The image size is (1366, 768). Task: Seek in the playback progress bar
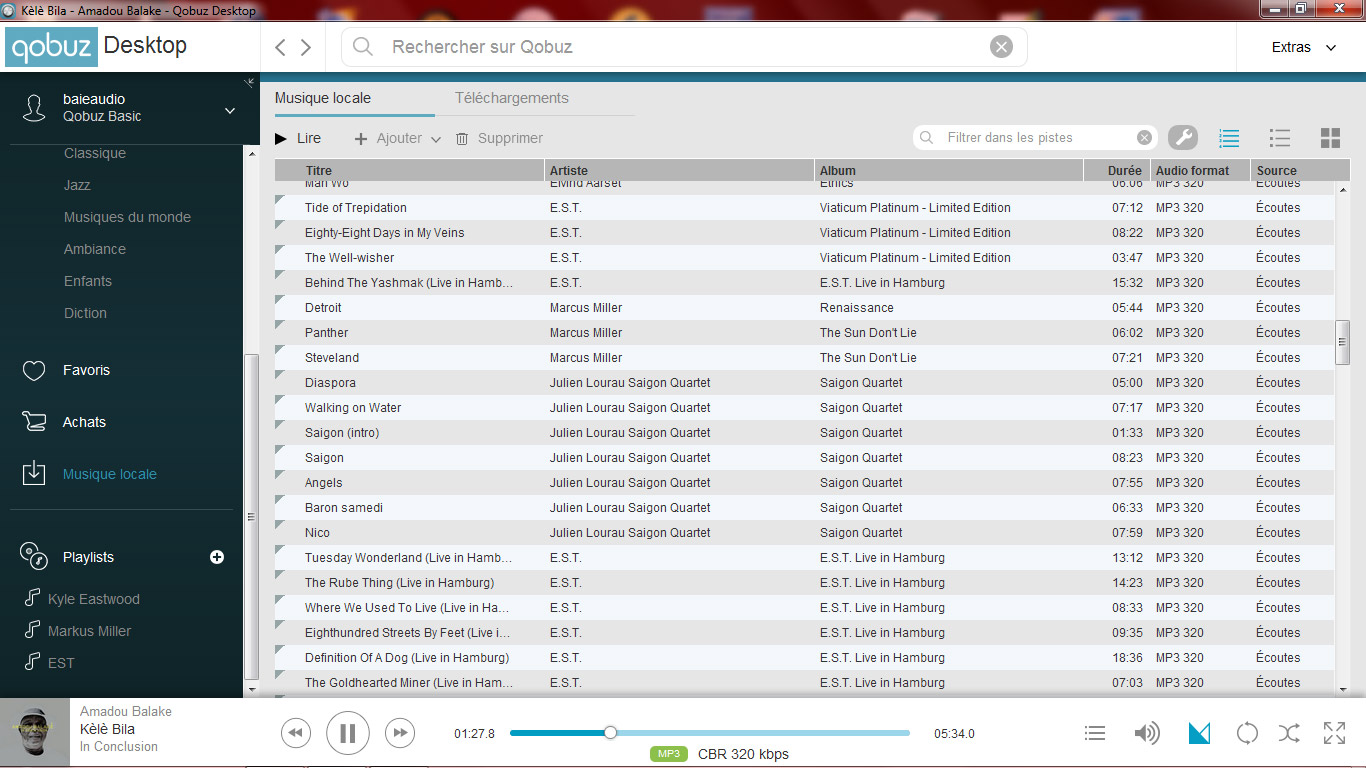click(710, 733)
